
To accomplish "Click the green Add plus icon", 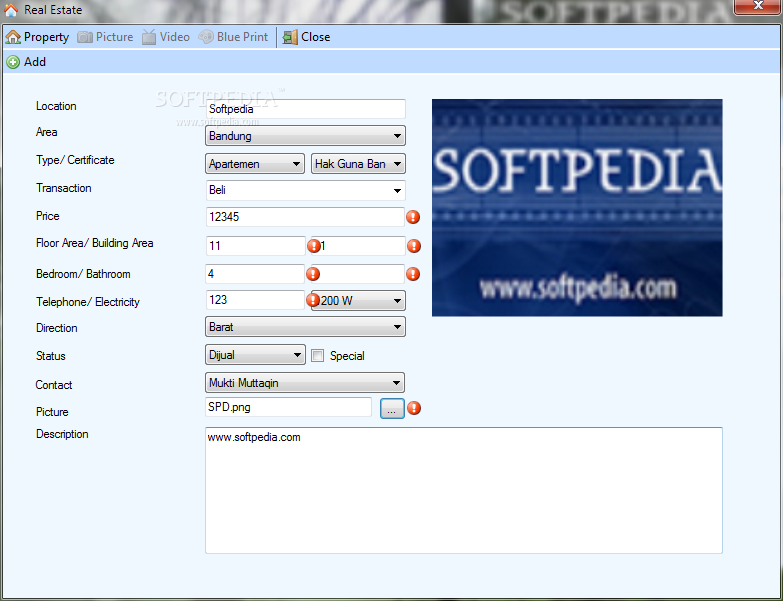I will [x=13, y=62].
